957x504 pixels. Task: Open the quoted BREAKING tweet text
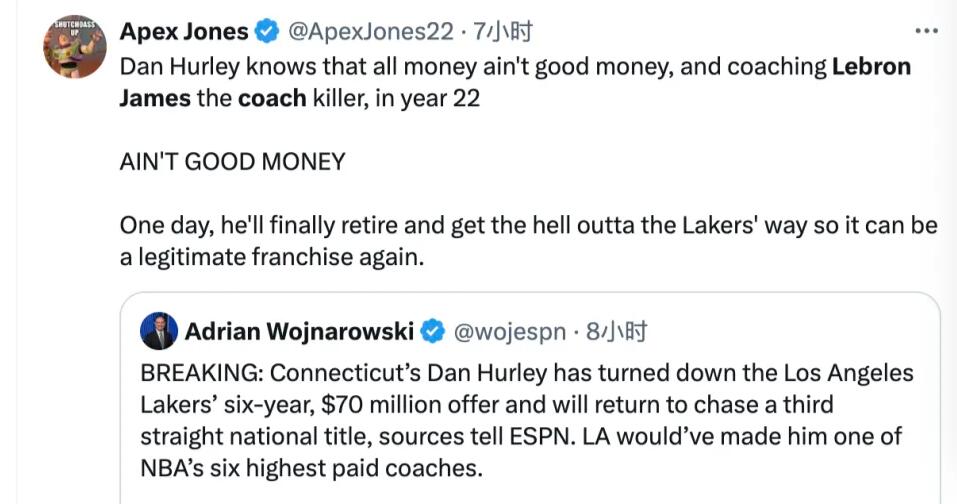527,420
